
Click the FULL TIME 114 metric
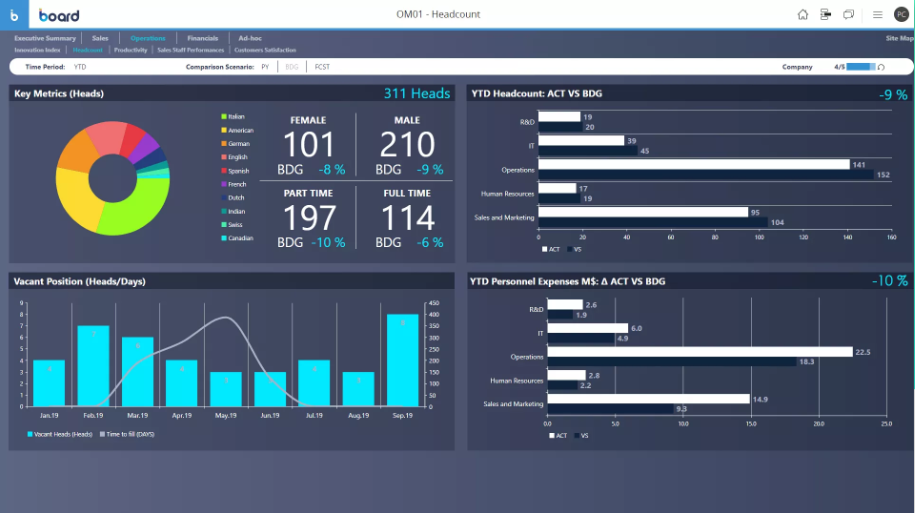point(407,219)
